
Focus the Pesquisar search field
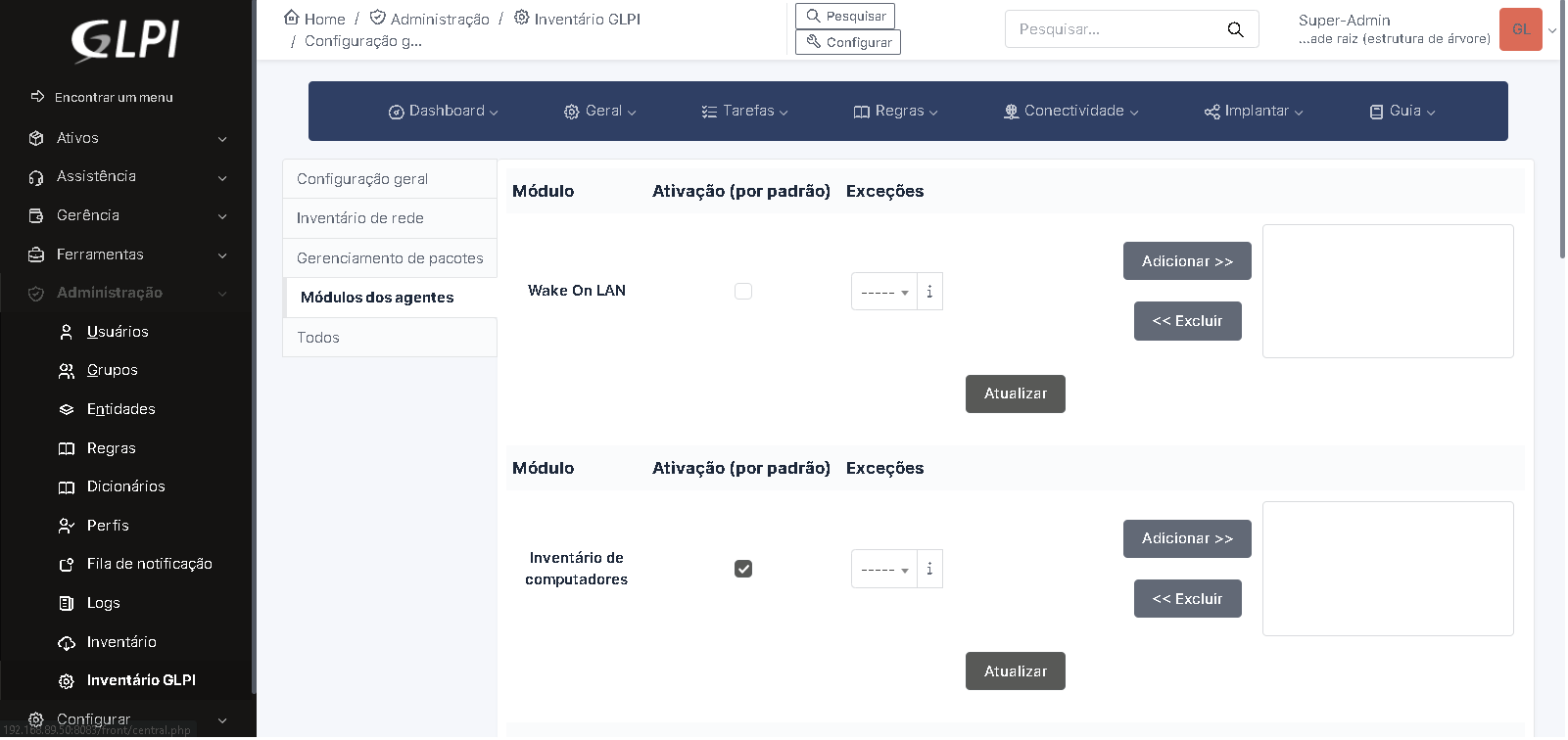point(1117,29)
